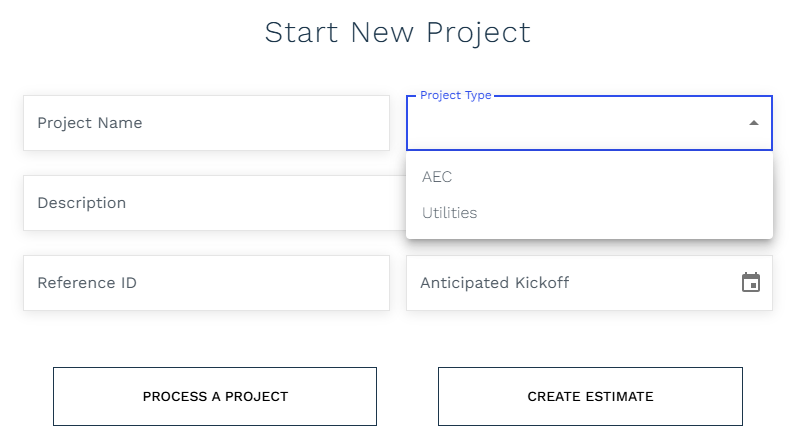
Task: Click the Reference ID placeholder text
Action: 87,283
